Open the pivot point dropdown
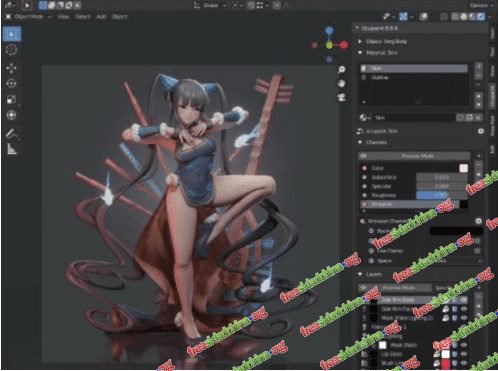The height and width of the screenshot is (371, 498). [x=236, y=5]
